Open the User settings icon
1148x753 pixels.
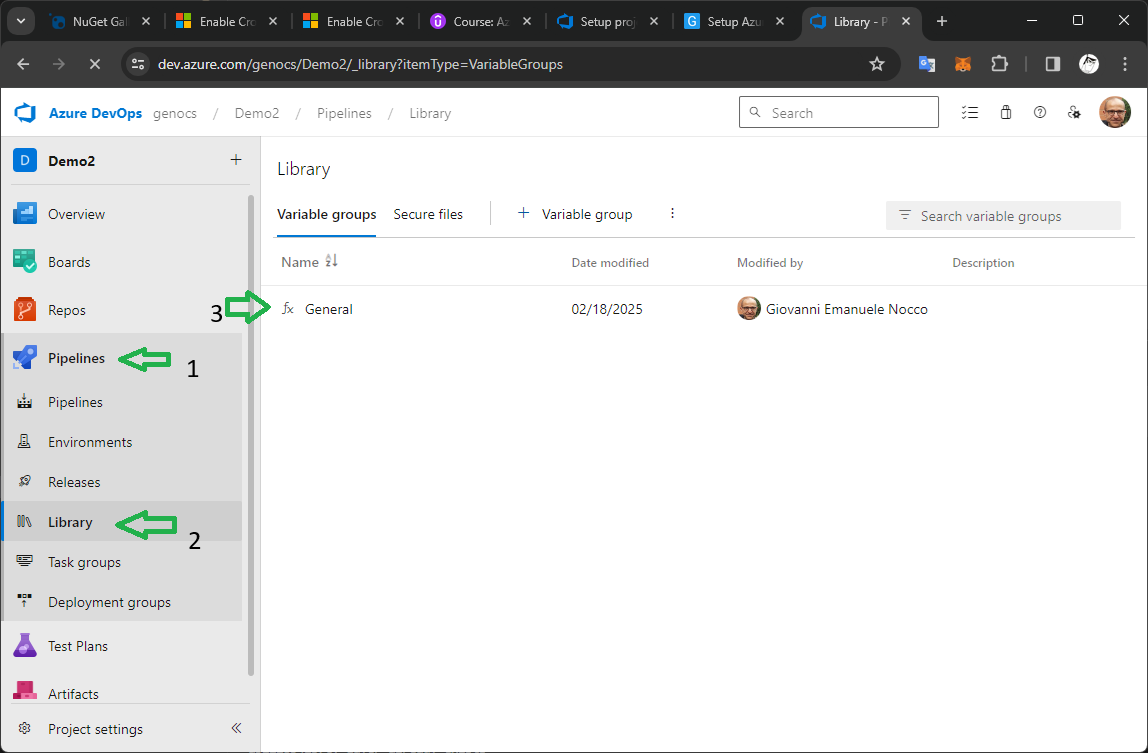point(1074,113)
